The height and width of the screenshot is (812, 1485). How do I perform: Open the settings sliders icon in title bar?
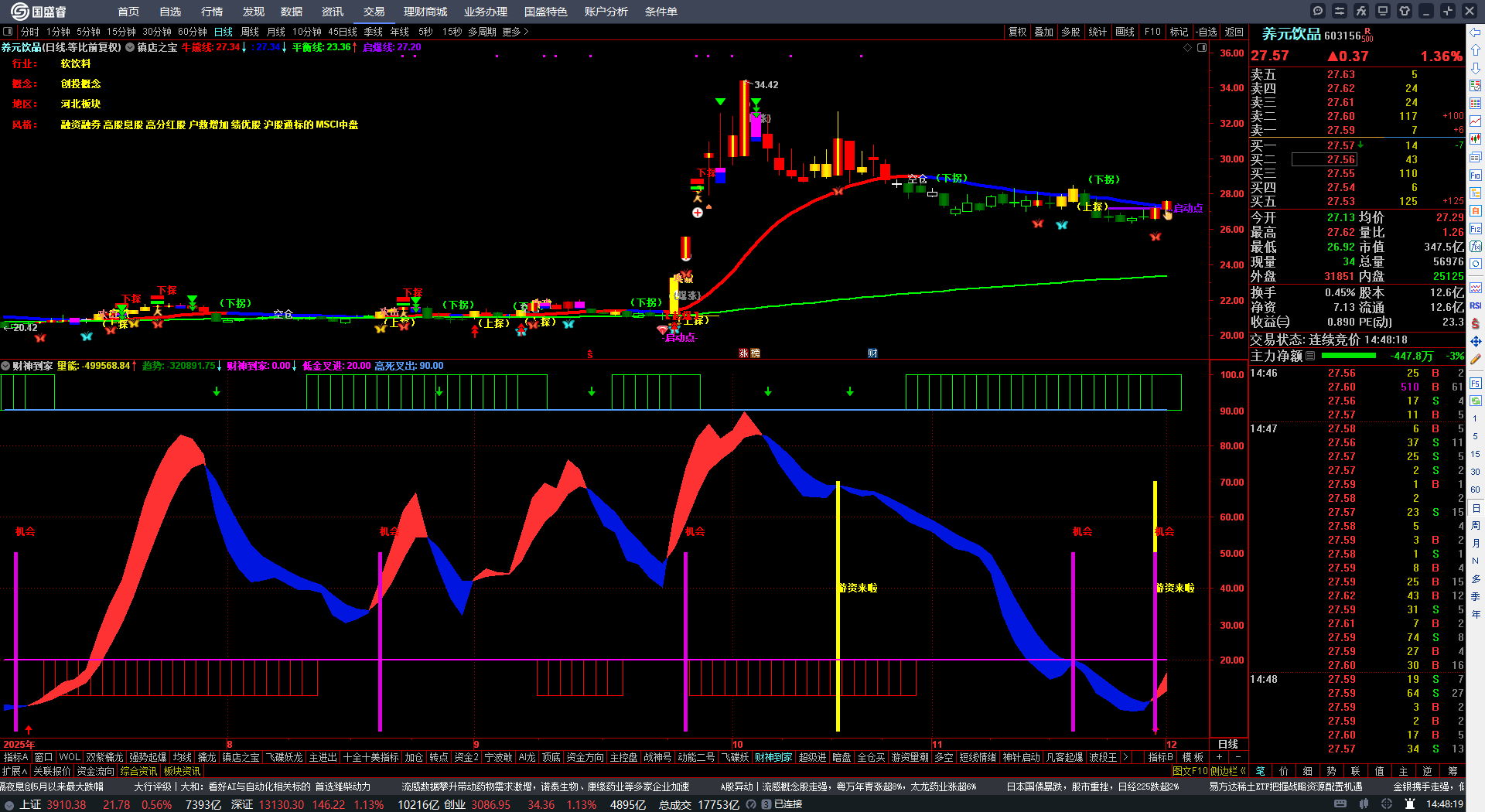[1340, 11]
